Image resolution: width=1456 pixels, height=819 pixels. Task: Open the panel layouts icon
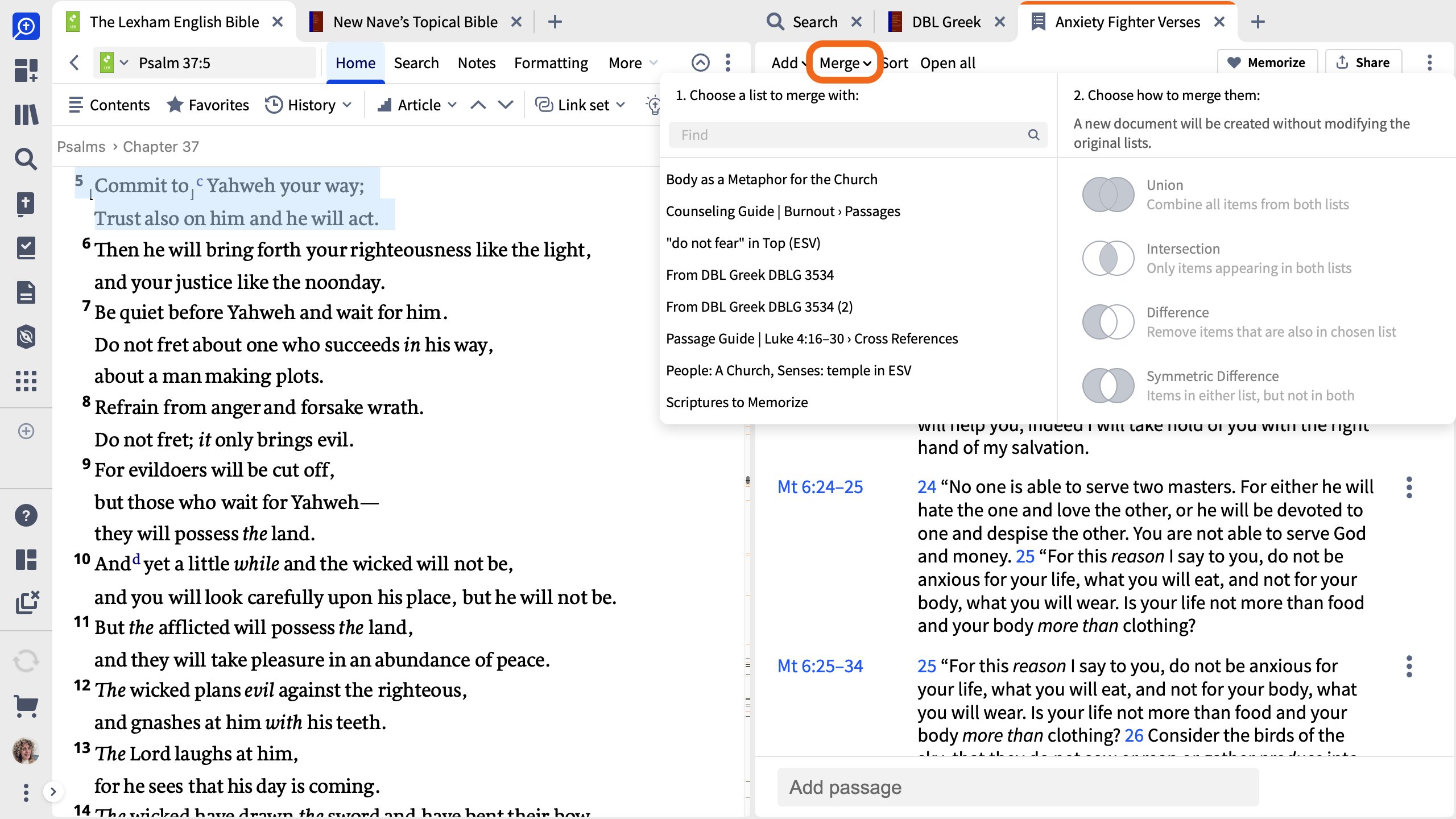pos(26,560)
